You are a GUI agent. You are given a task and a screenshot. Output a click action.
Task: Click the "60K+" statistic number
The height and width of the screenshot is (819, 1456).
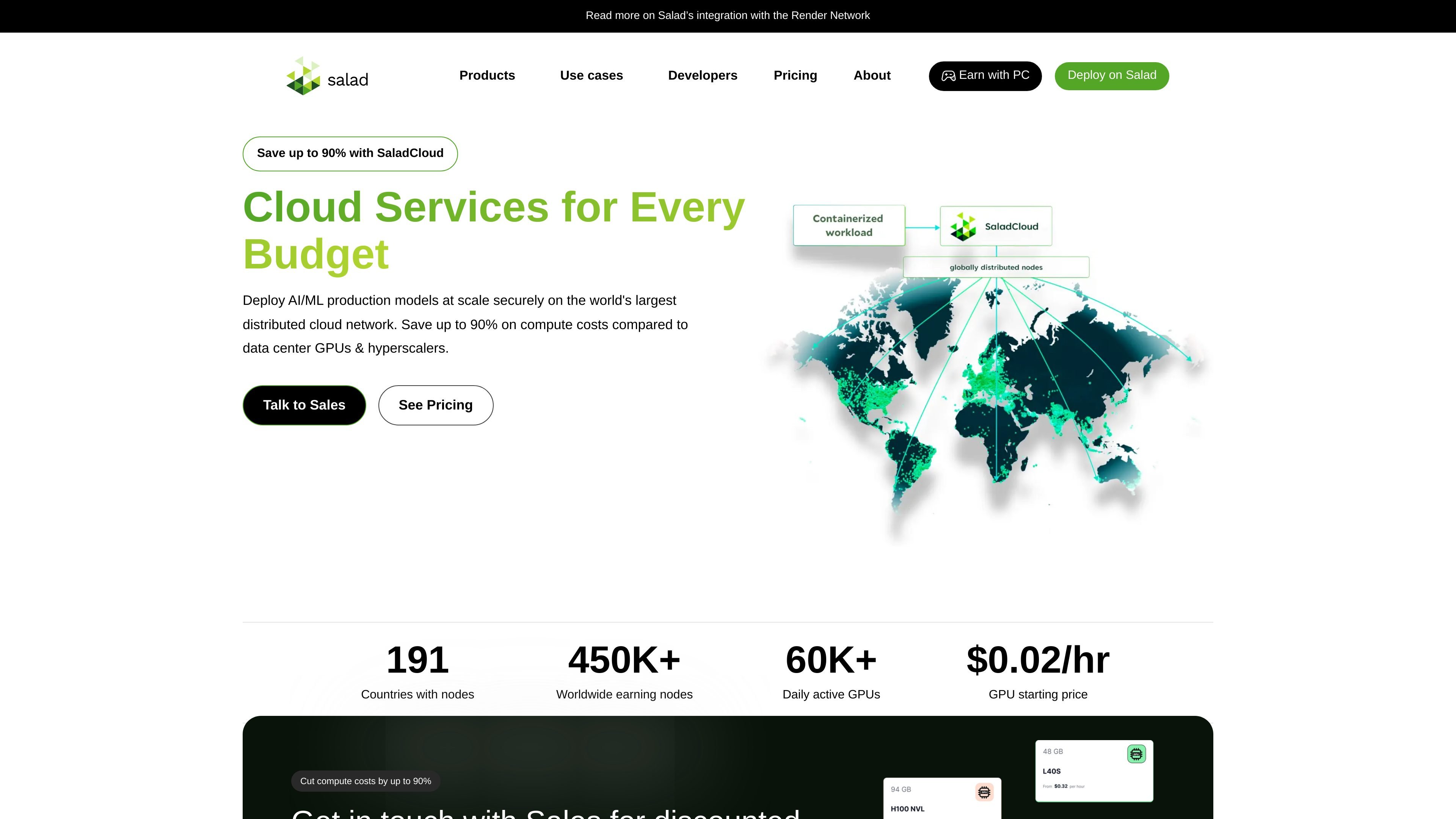[832, 660]
